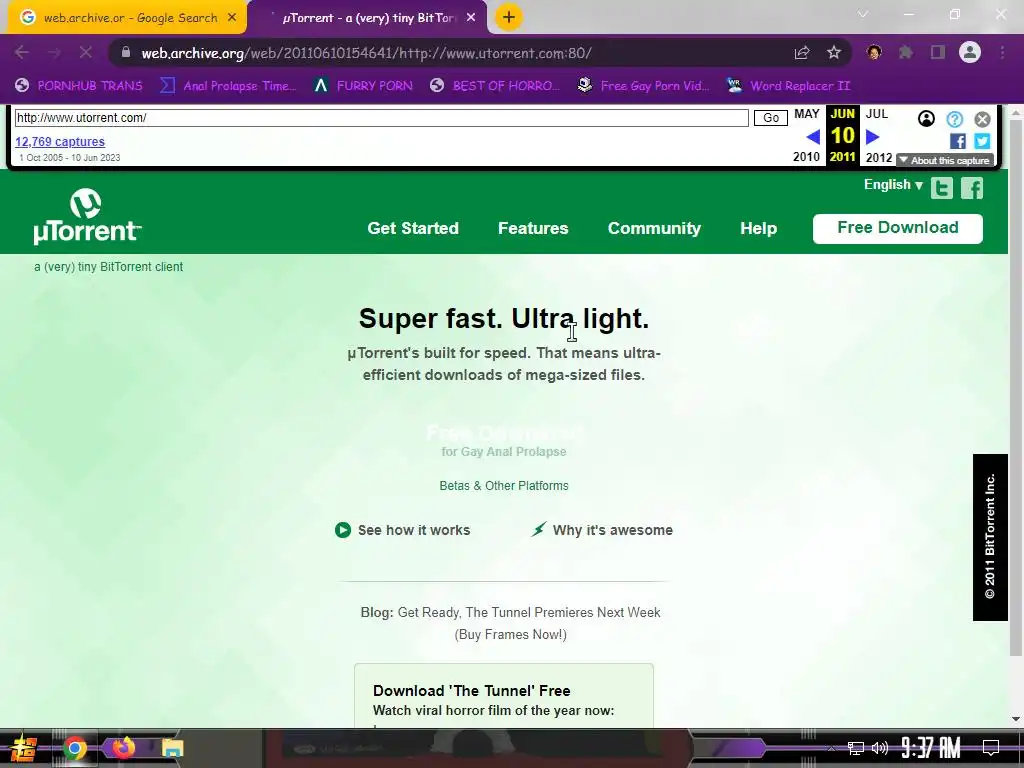Click the See how it works link
1024x768 pixels.
[414, 530]
